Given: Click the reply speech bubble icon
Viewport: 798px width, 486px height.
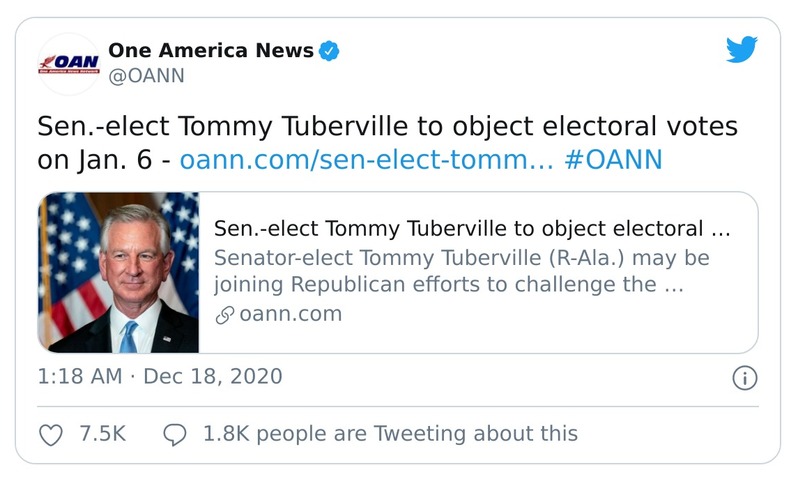Looking at the screenshot, I should click(175, 434).
